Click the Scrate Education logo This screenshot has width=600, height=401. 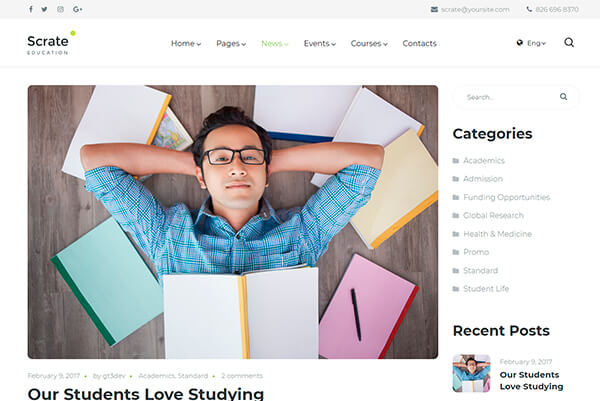(x=51, y=42)
